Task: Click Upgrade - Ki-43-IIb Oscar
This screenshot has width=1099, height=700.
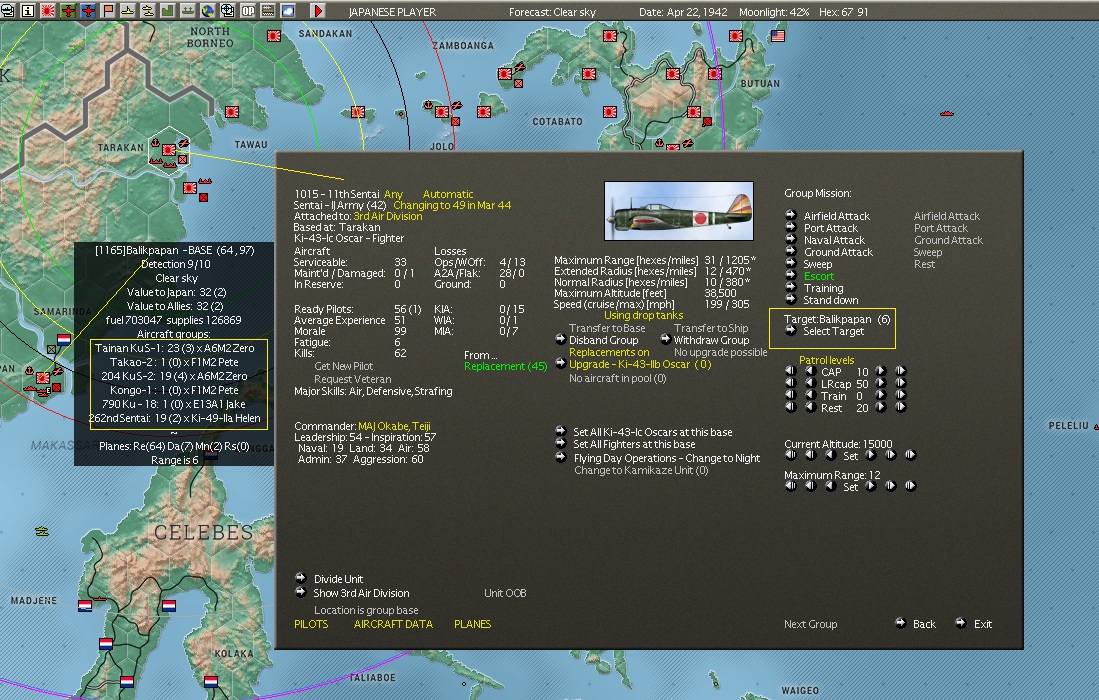Action: (x=561, y=363)
